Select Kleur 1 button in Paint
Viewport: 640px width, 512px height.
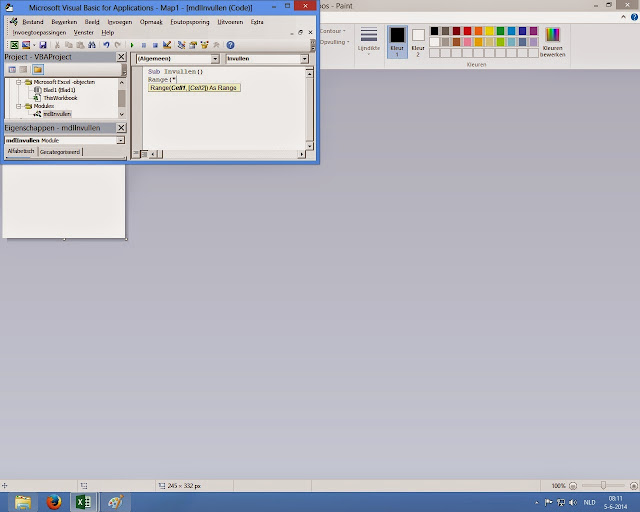397,42
